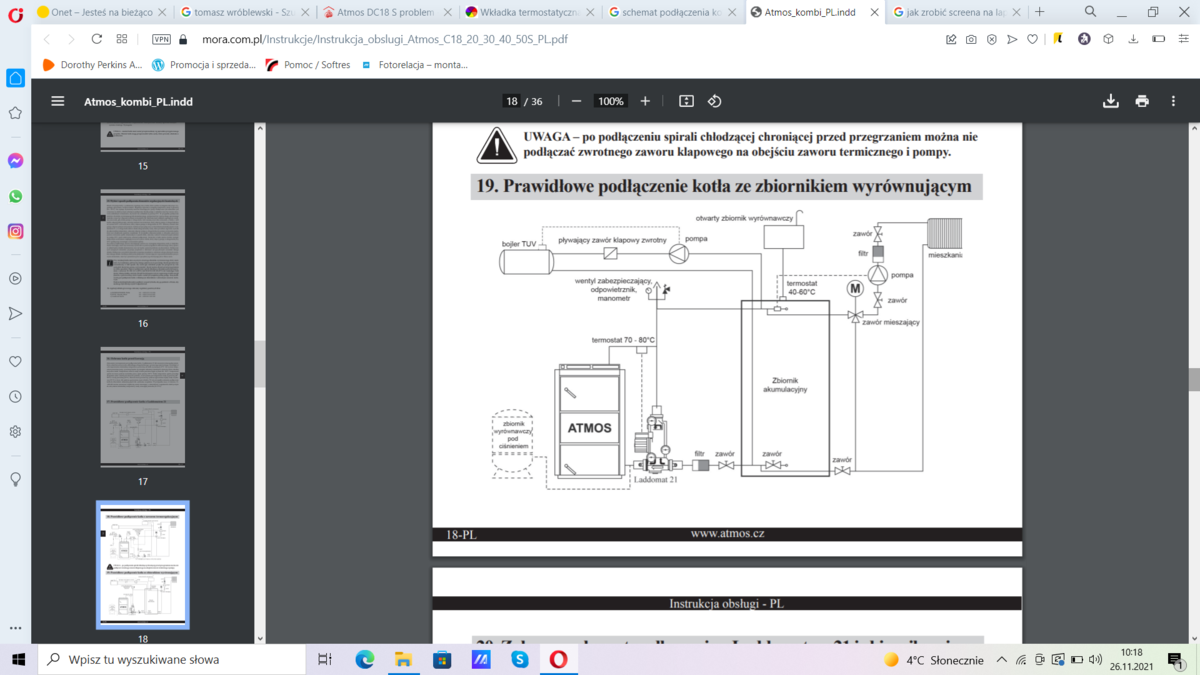
Task: Open Instagram in the Opera sidebar
Action: [16, 231]
